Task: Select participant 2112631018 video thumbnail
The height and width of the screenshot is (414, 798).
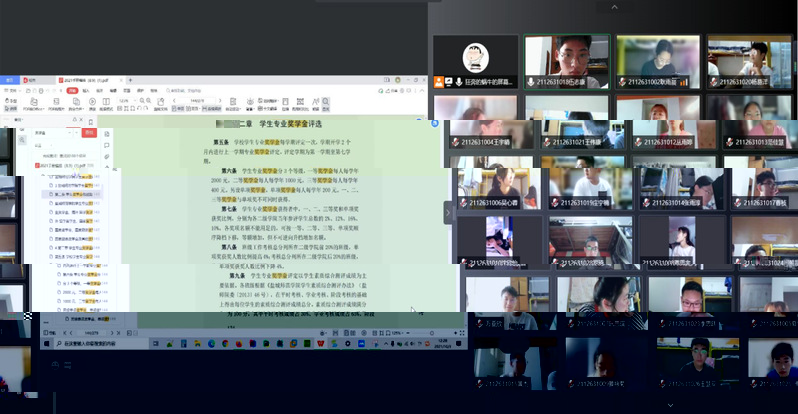Action: pos(567,59)
